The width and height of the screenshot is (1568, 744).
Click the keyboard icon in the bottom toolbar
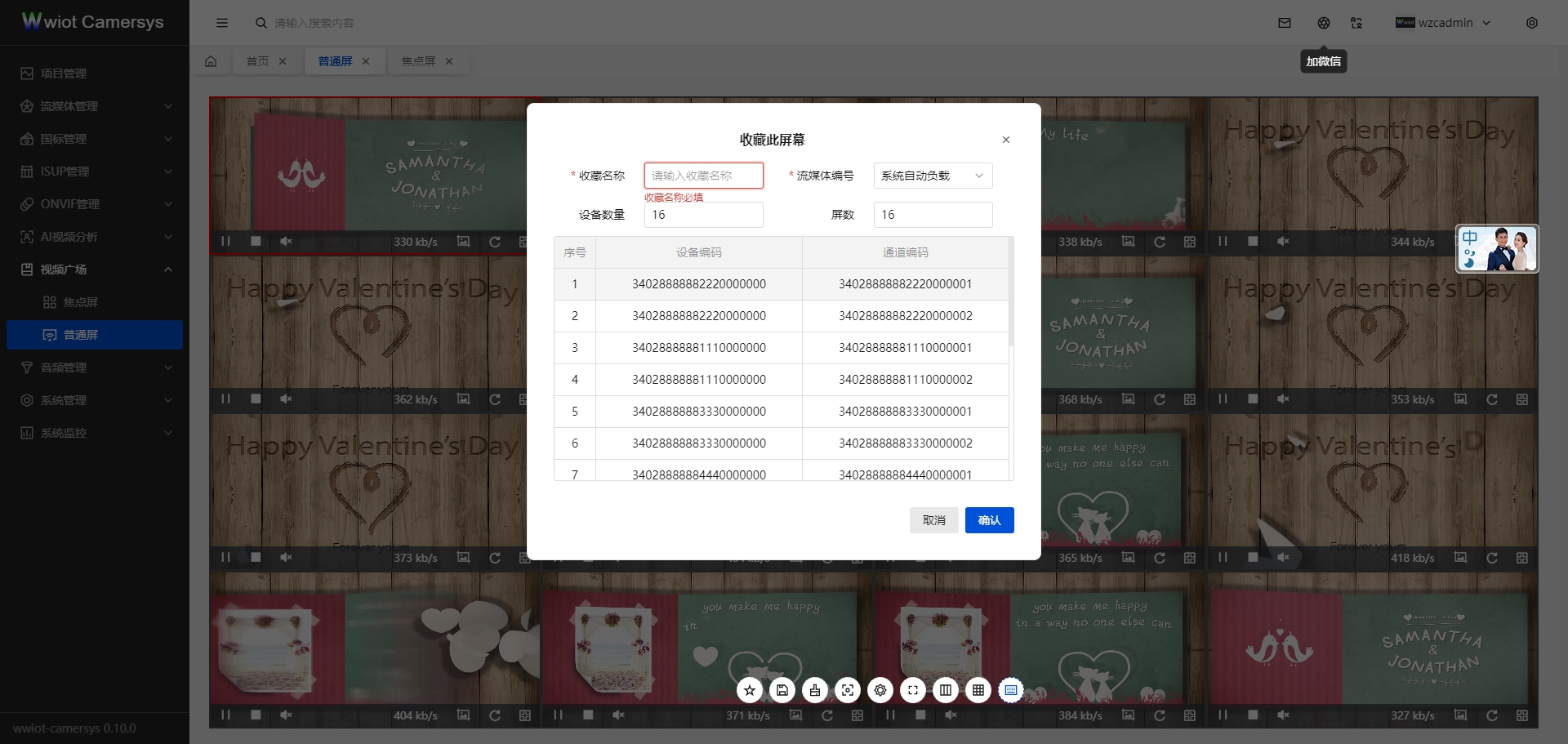point(1010,690)
